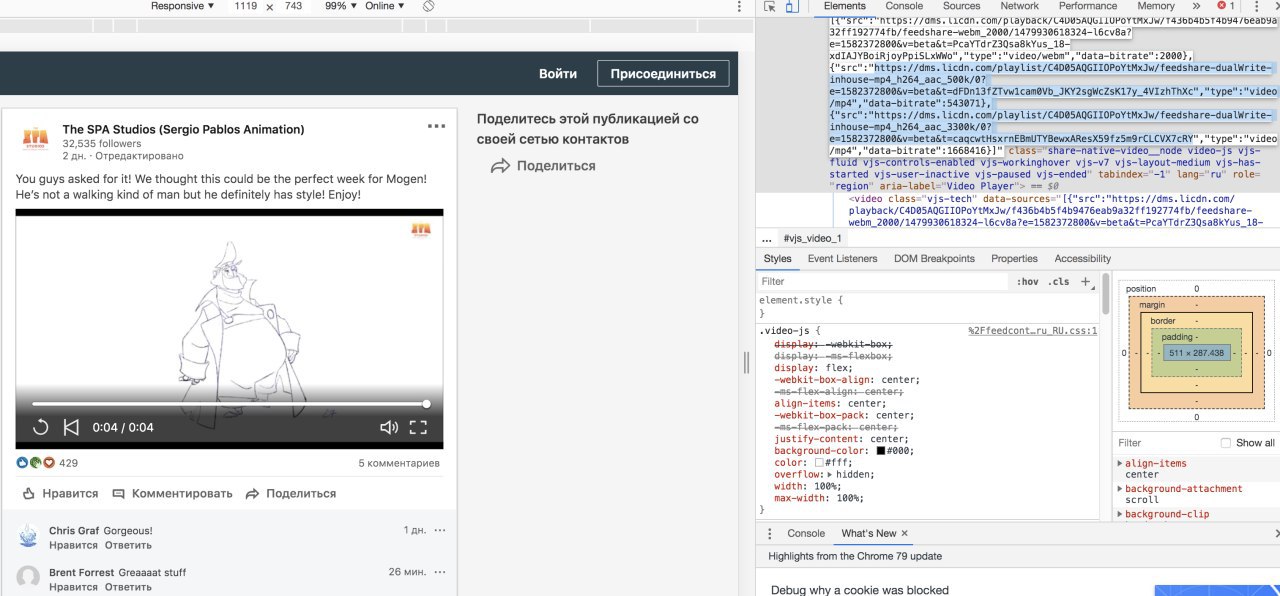The image size is (1280, 596).
Task: Click the Комментировать button
Action: (172, 494)
